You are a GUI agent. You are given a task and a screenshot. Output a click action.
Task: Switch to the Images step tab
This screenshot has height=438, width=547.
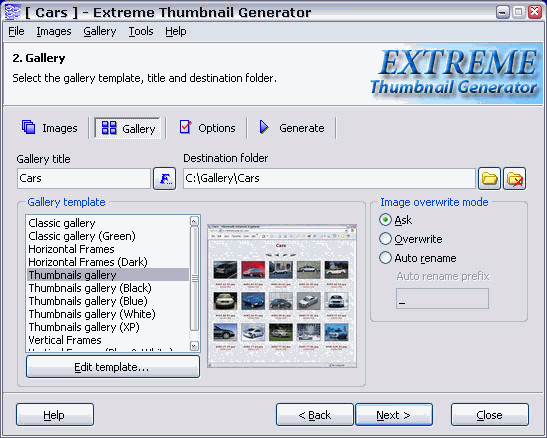pos(49,128)
